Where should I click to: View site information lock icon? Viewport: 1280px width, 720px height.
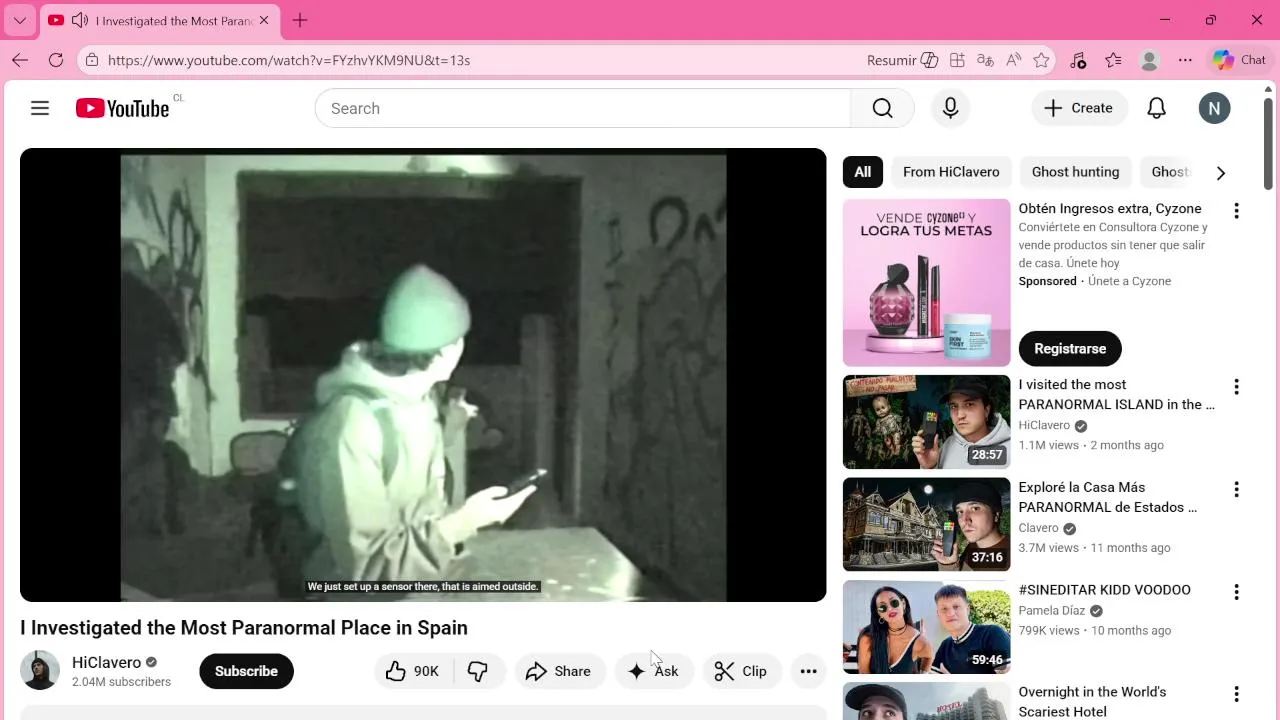click(x=92, y=60)
